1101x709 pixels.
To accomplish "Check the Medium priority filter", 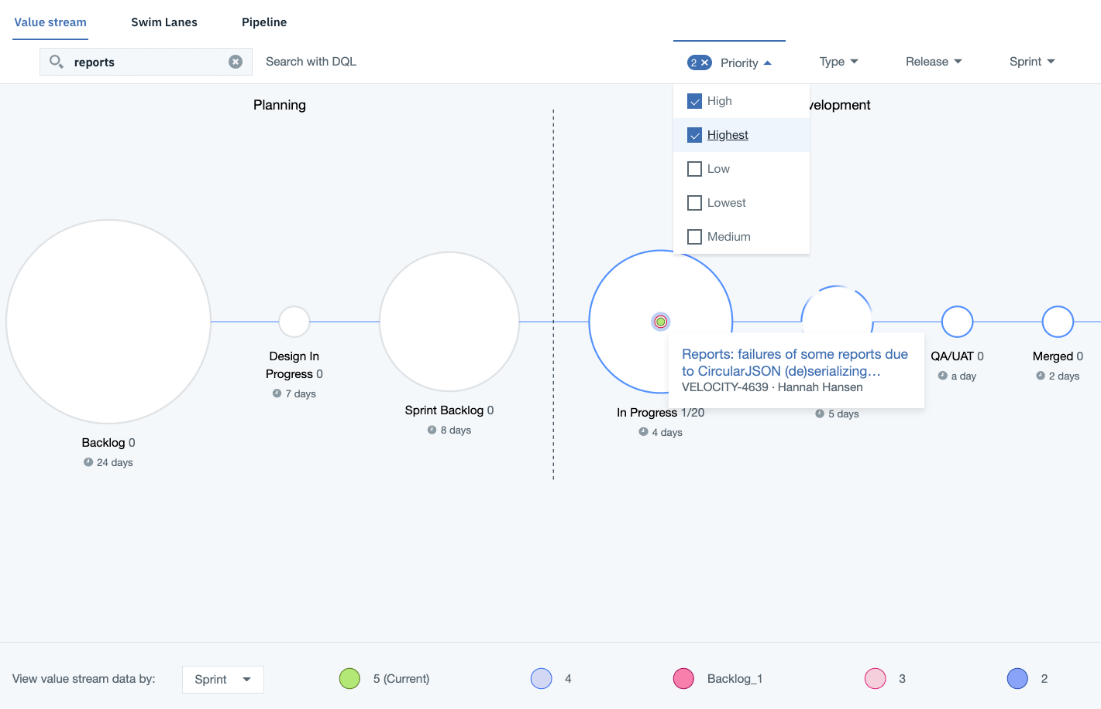I will pyautogui.click(x=694, y=236).
